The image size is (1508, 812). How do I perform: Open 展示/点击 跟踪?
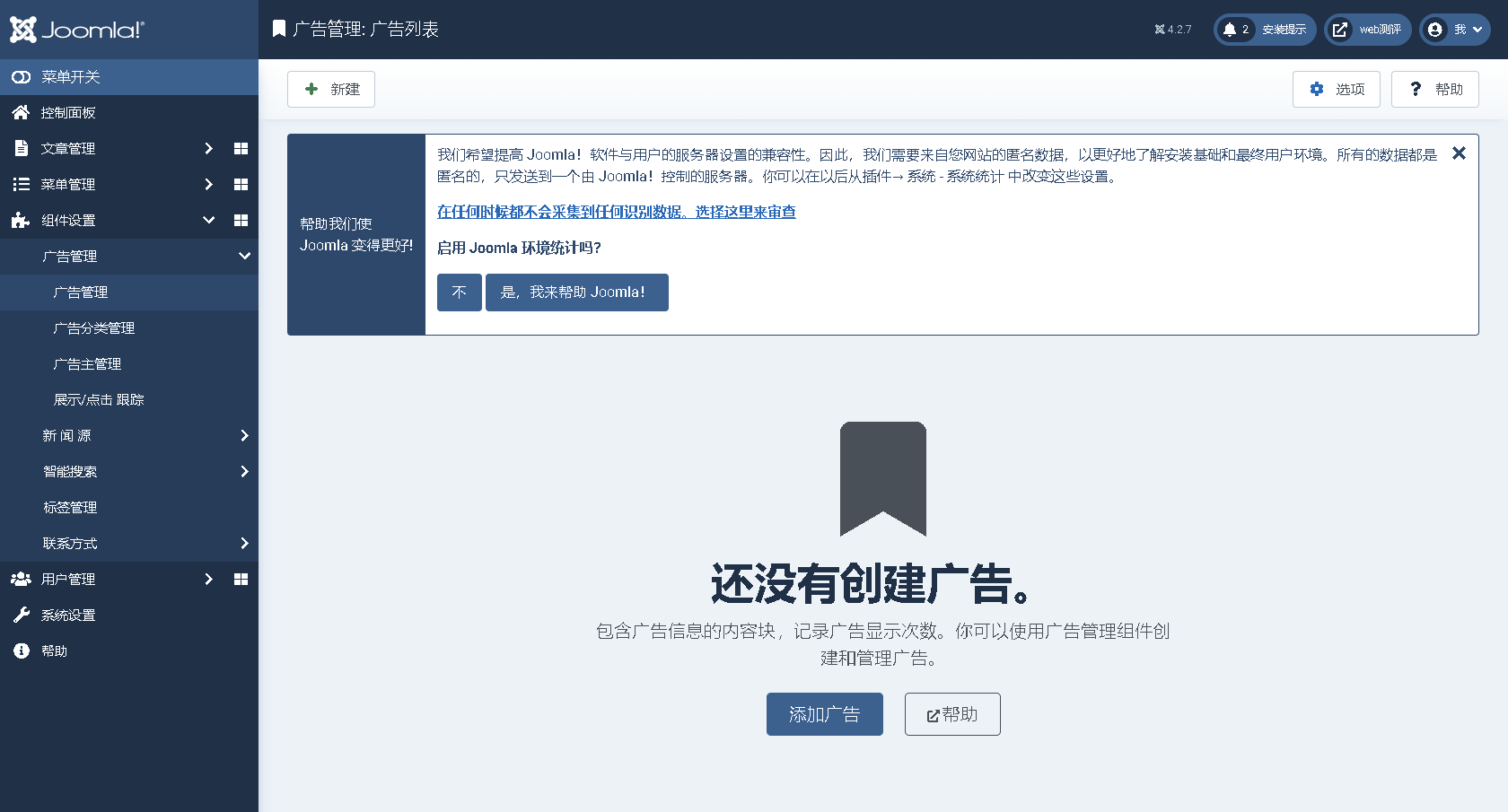pos(99,400)
